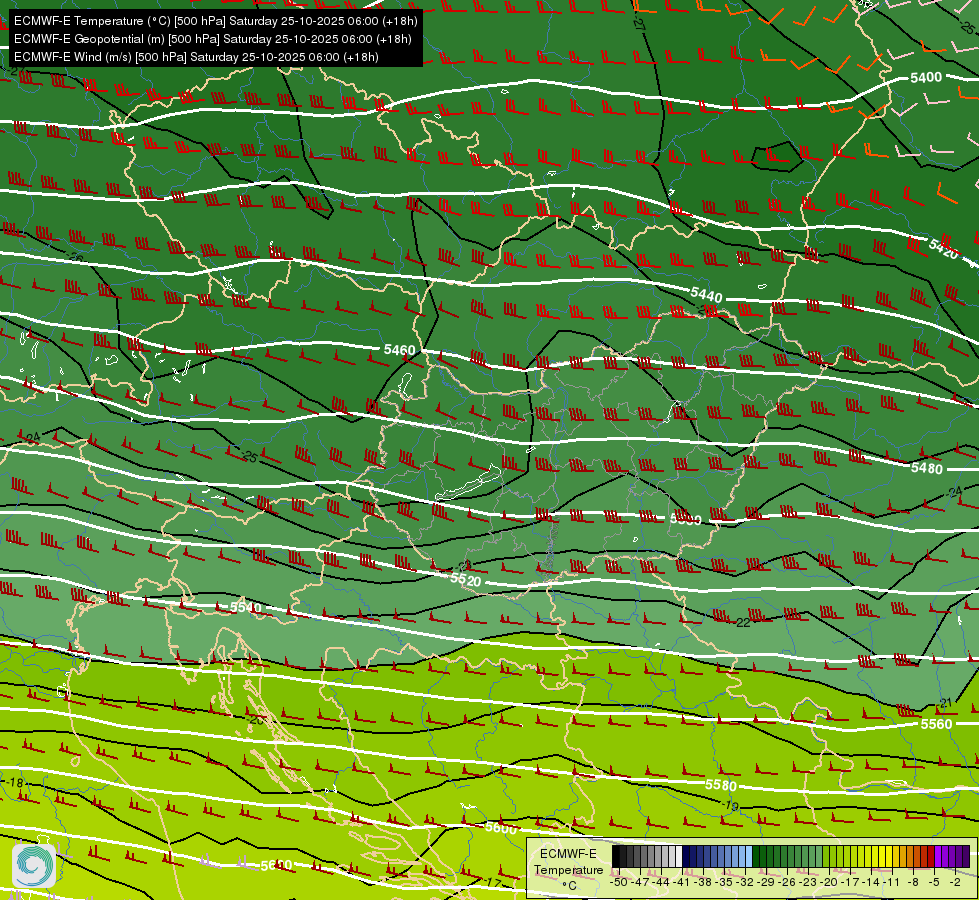Viewport: 979px width, 900px height.
Task: Click the -8 legend scale value
Action: click(913, 882)
